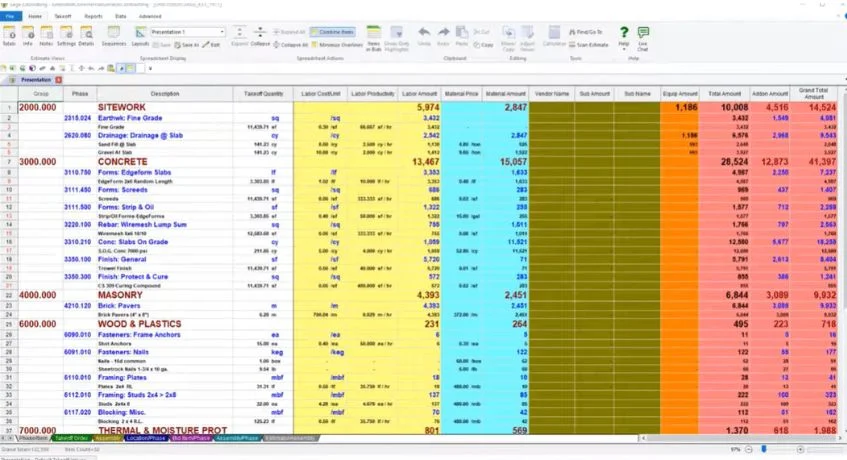The width and height of the screenshot is (847, 460).
Task: Select the Brick: Pavers phase row
Action: coord(428,306)
